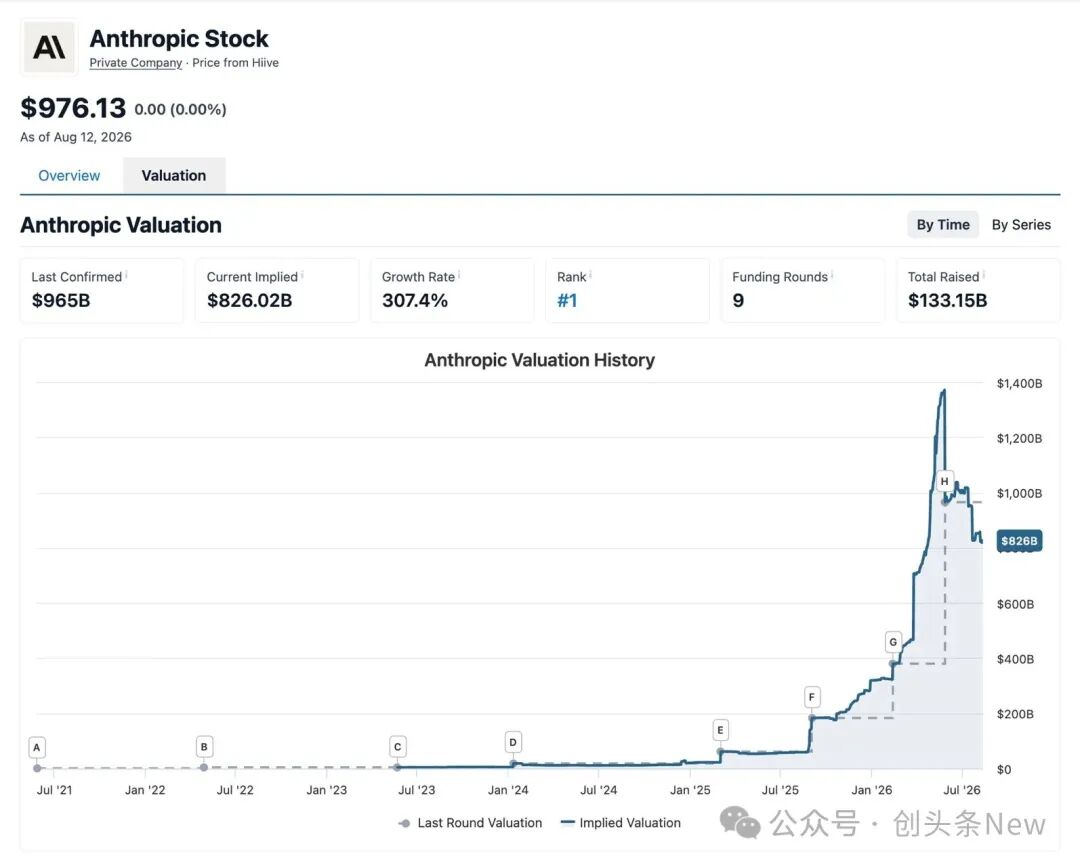Click the Total Raised info icon
Screen dimensions: 1080x867
984,275
